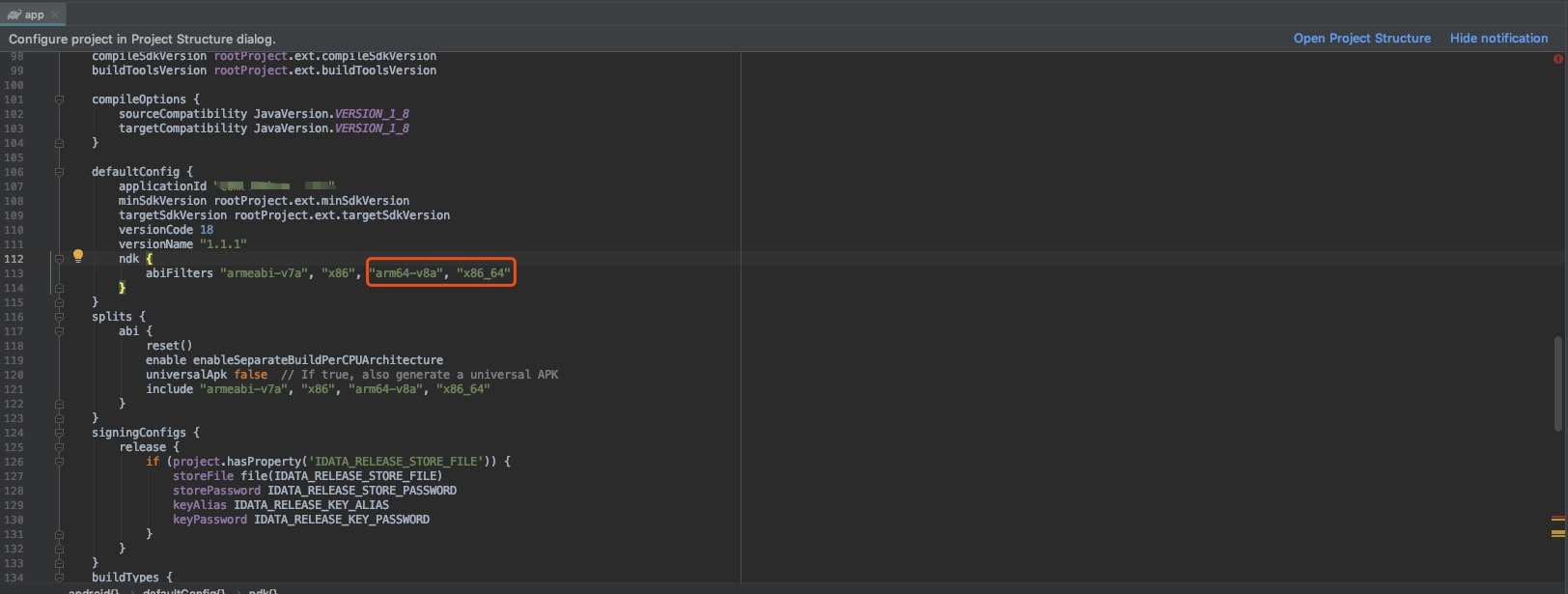Click the vertical editor scrollbar thumb
Screen dimensions: 1568x594
[1557, 383]
